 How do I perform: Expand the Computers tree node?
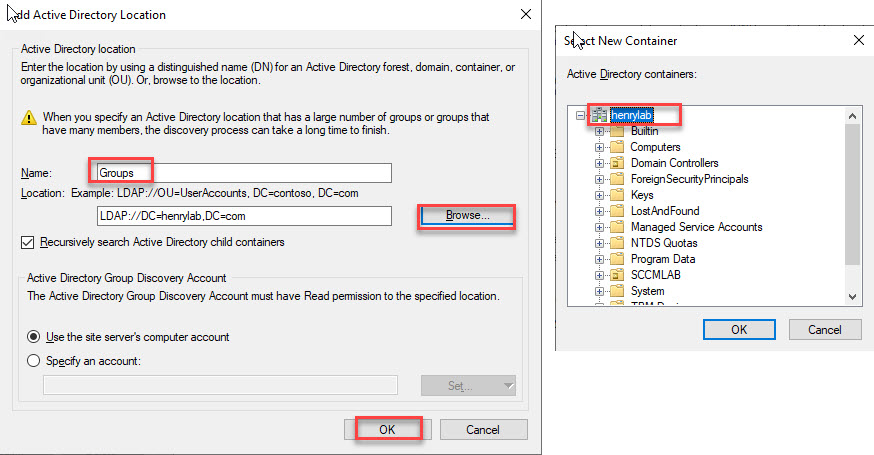pyautogui.click(x=600, y=147)
